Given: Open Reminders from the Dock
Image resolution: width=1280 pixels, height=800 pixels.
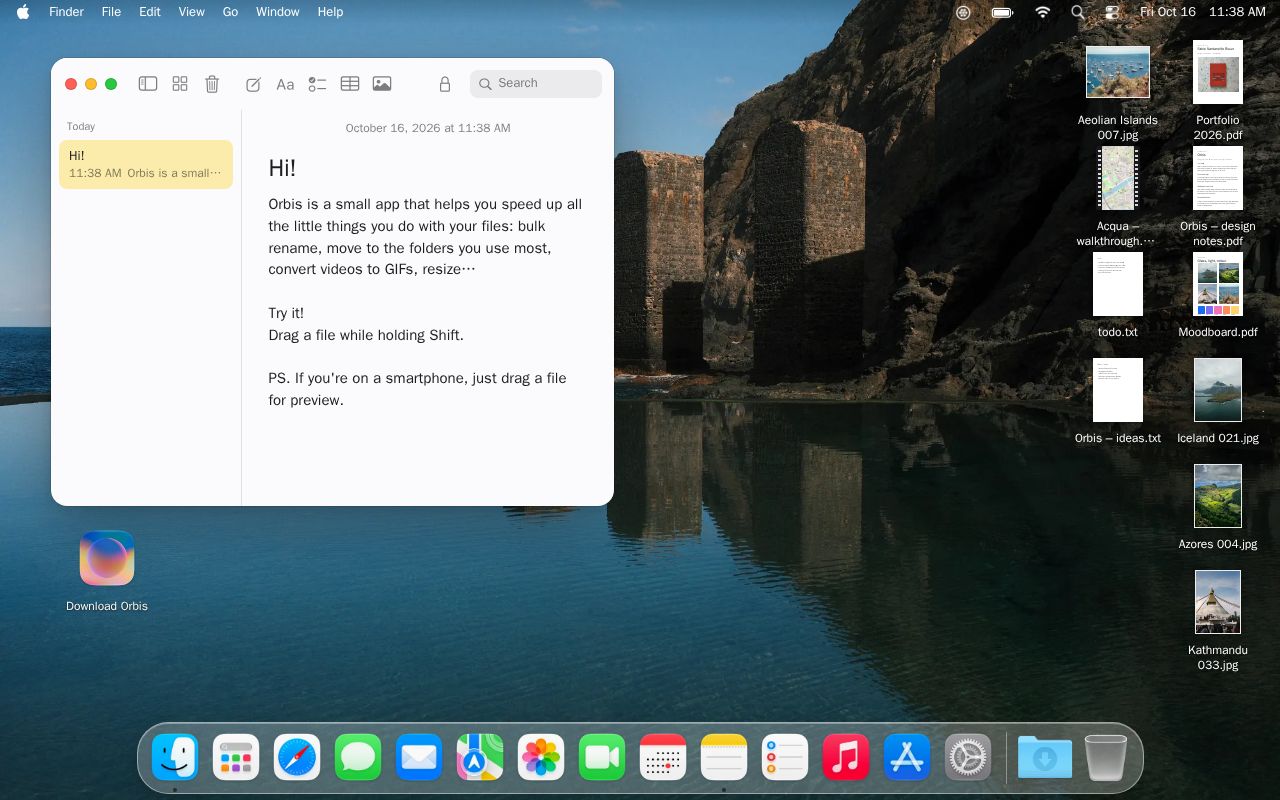Looking at the screenshot, I should point(785,757).
